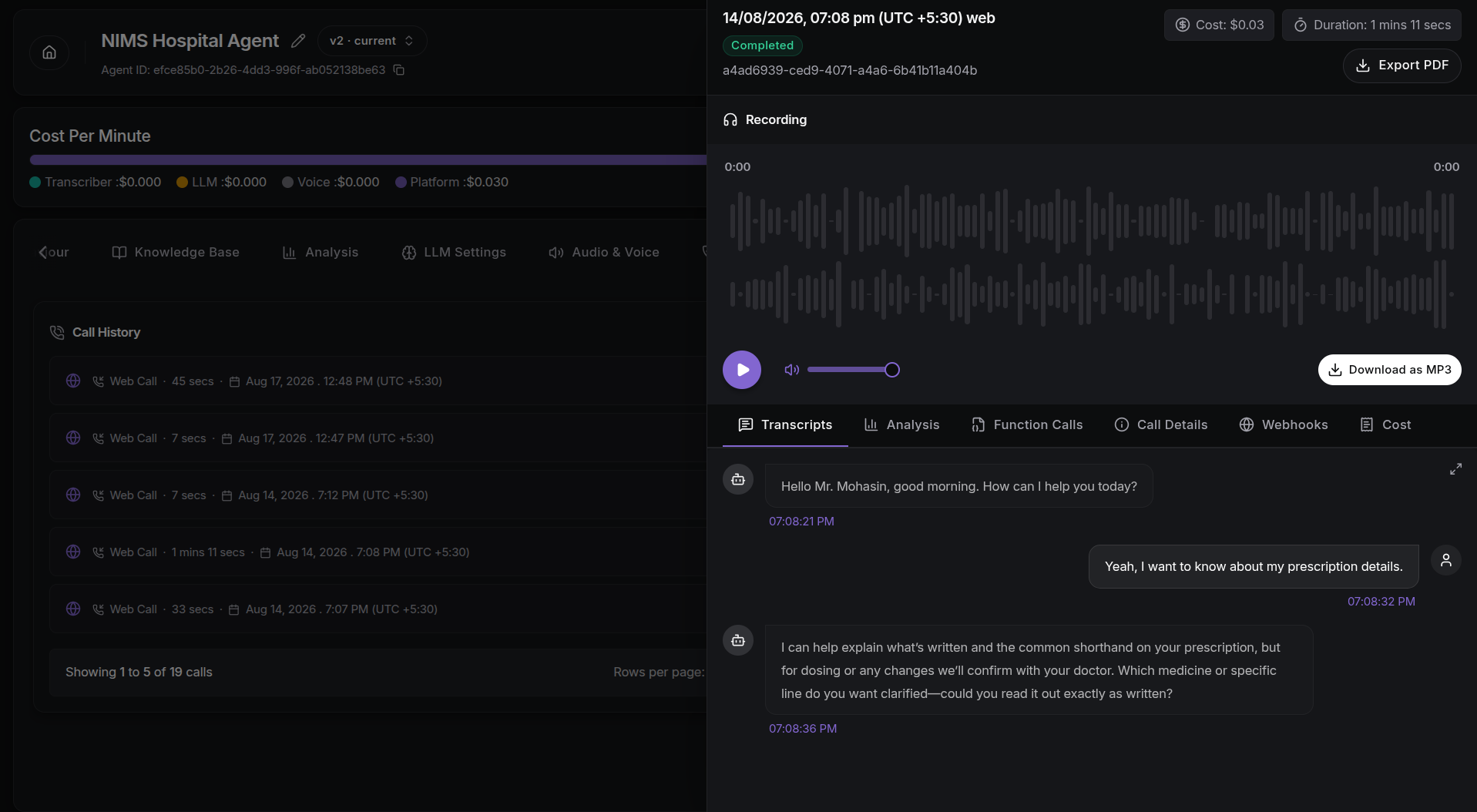Click the 07:08:32 PM timestamp
Screen dimensions: 1477x812
pyautogui.click(x=1381, y=602)
